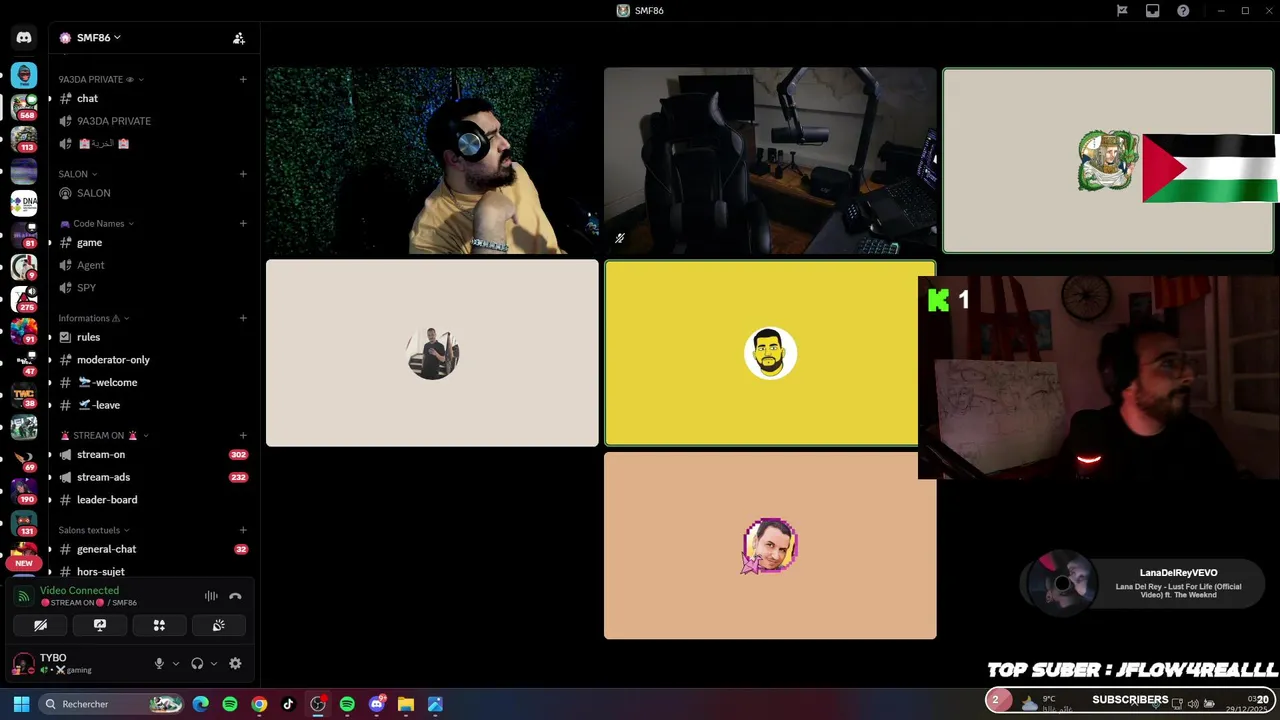This screenshot has width=1280, height=720.
Task: Click the Video Connected status text
Action: 79,590
